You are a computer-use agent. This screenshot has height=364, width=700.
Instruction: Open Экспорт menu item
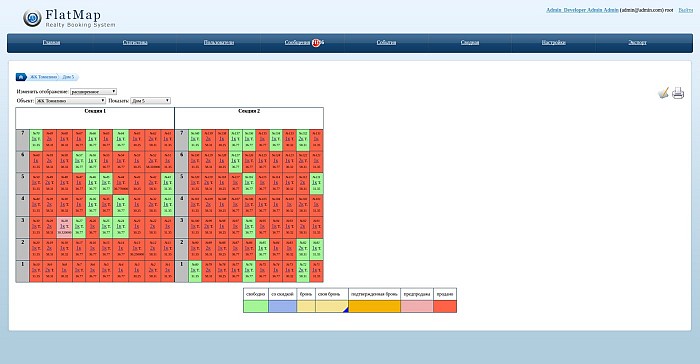tap(638, 42)
